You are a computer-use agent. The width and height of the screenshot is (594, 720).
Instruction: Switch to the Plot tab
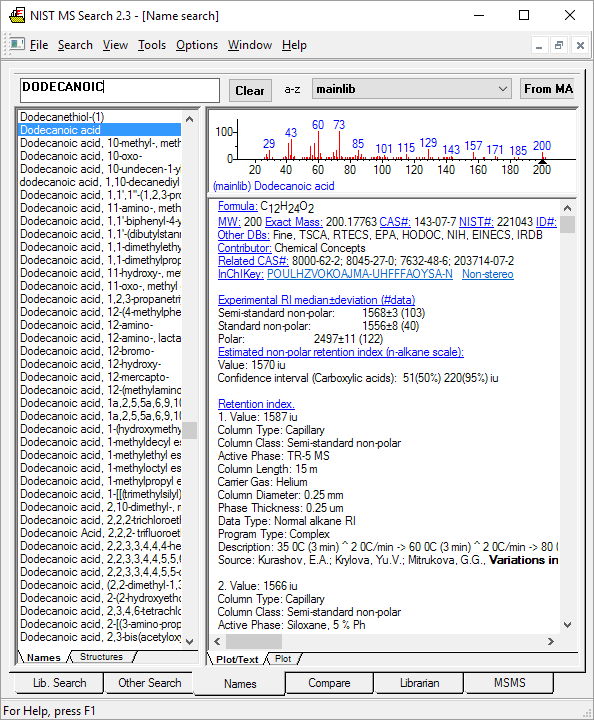[x=283, y=659]
